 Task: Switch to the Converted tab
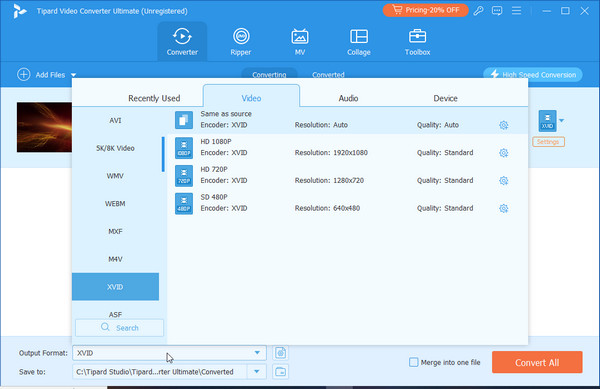(328, 75)
